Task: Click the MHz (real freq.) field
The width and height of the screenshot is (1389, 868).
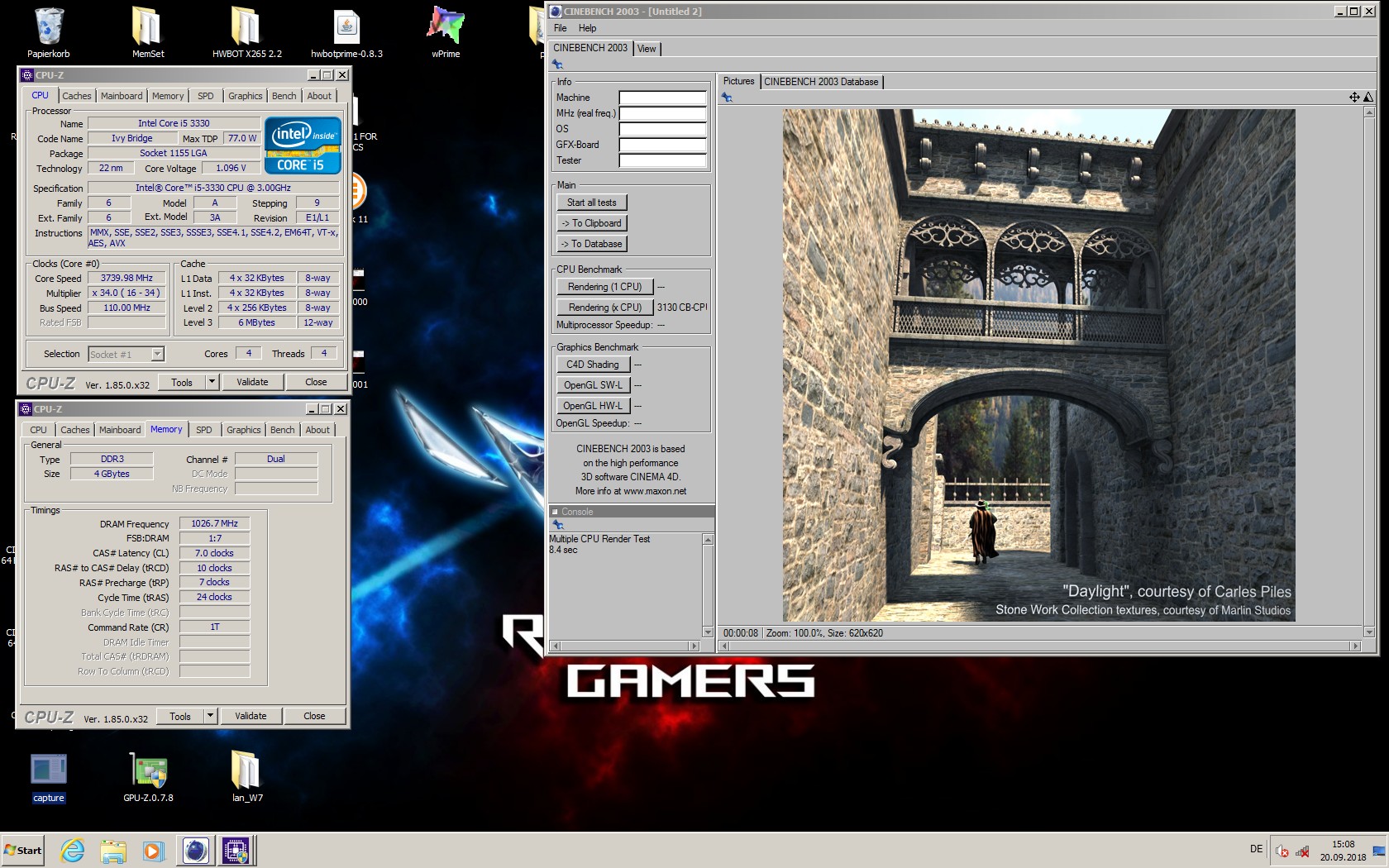Action: pos(663,113)
